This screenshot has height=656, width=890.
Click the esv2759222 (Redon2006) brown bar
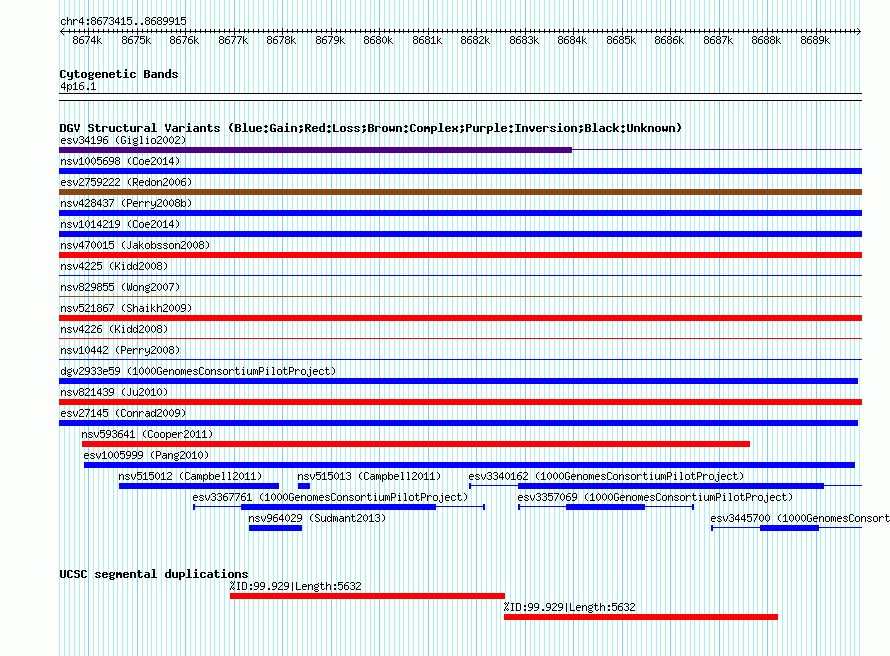coord(460,192)
